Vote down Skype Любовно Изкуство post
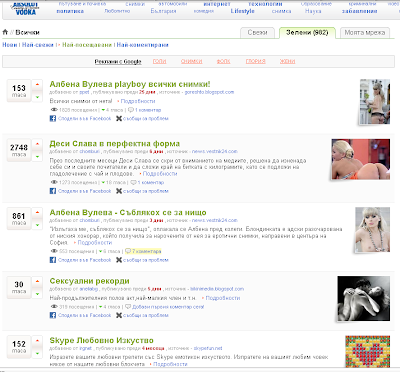The height and width of the screenshot is (372, 400). pos(37,353)
